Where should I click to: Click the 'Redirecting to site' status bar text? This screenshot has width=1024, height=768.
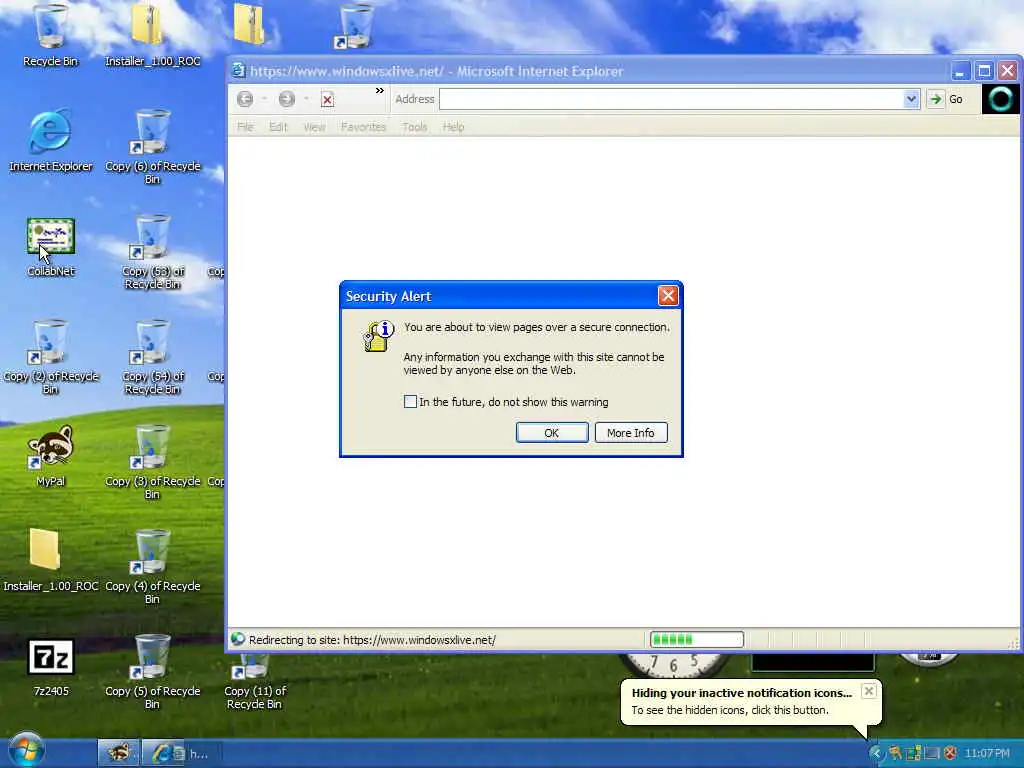pyautogui.click(x=372, y=640)
